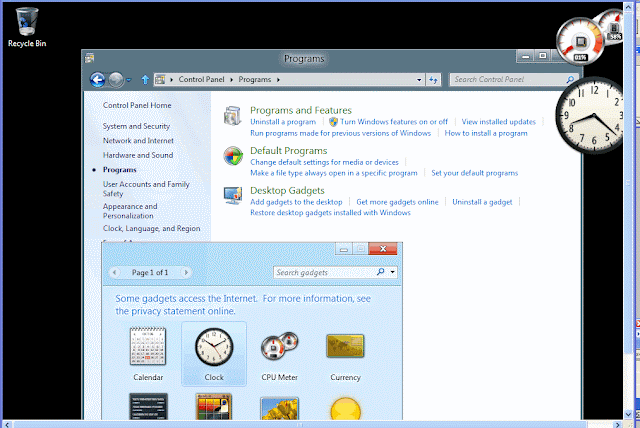
Task: Open System and Security category
Action: [136, 126]
